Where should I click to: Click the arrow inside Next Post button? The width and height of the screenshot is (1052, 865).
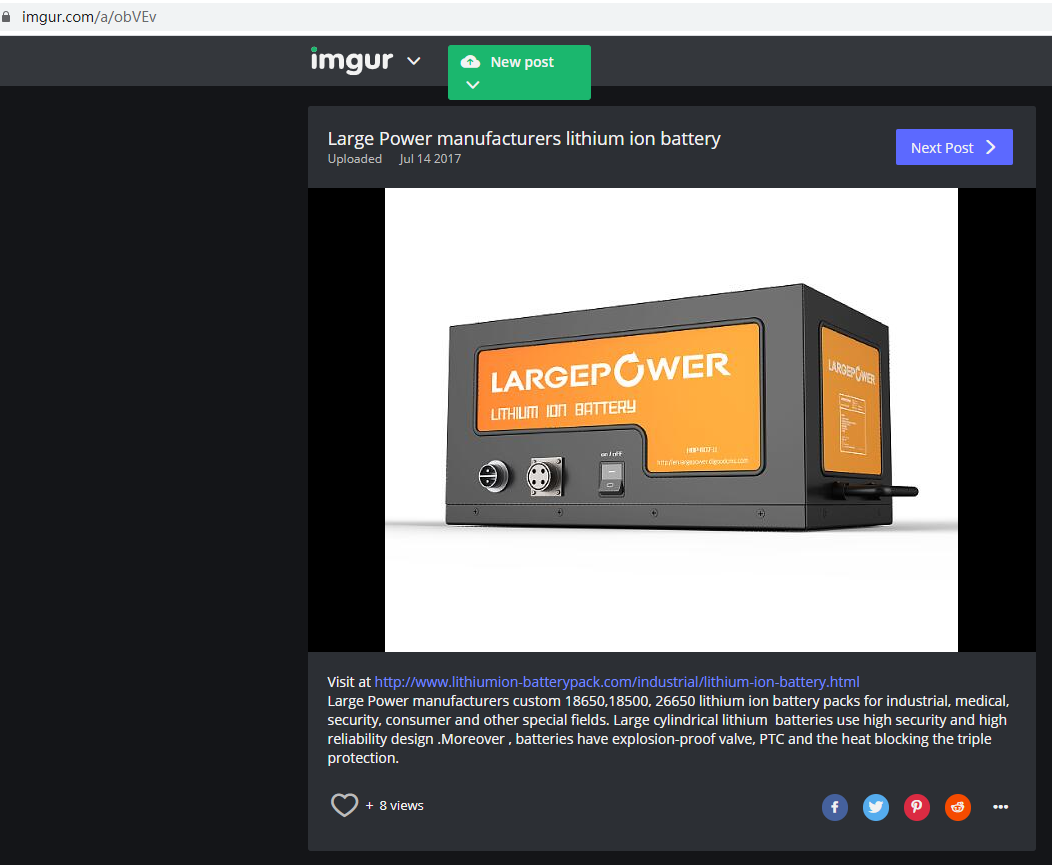[991, 147]
